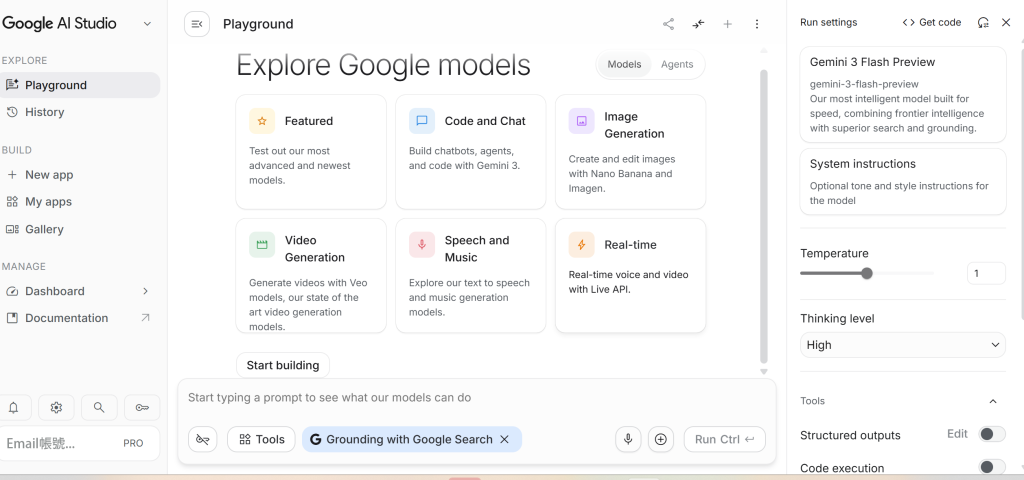Click the Start building button
Screen dimensions: 1024x480
[x=283, y=365]
